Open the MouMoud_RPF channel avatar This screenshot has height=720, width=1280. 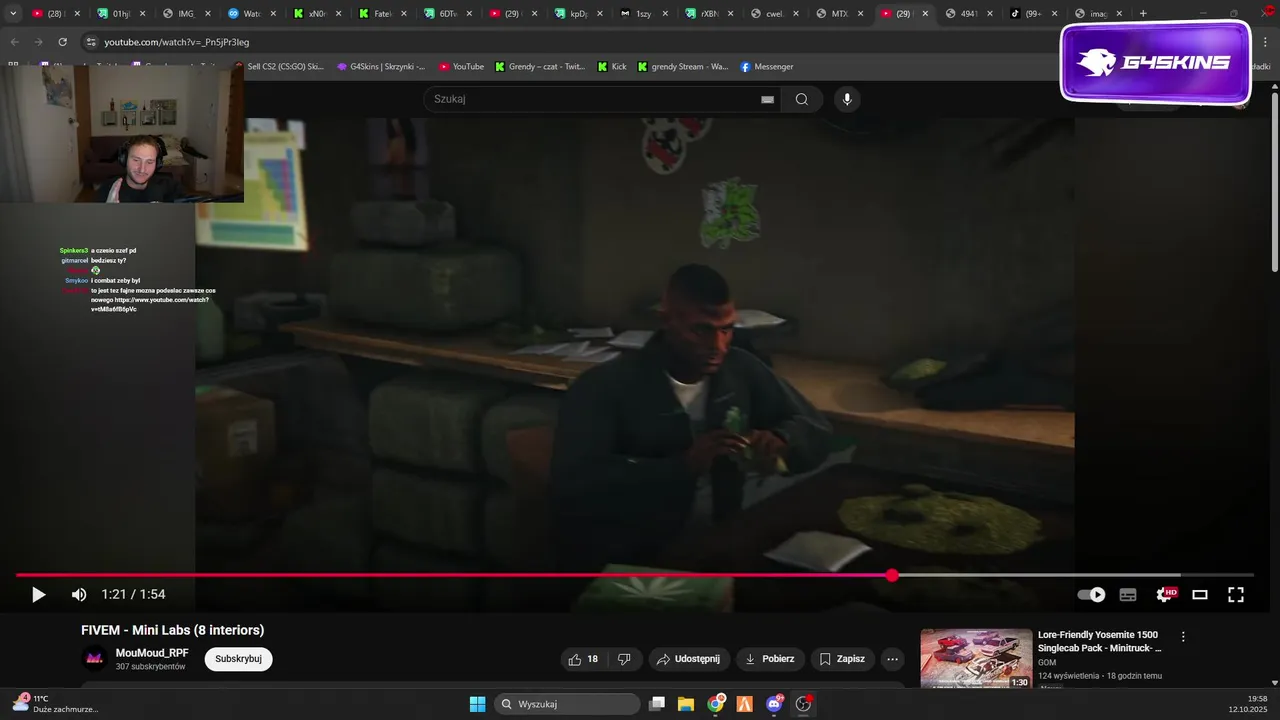click(95, 658)
